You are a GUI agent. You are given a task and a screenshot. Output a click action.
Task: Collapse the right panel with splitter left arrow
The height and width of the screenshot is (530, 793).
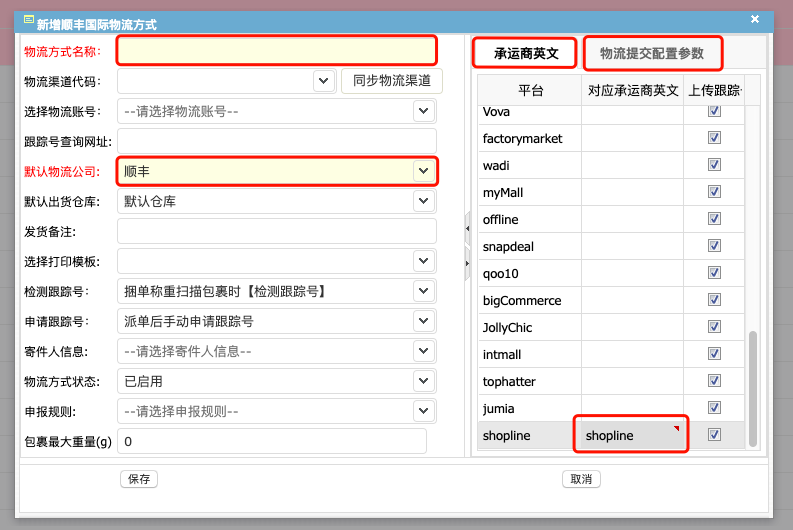point(467,229)
